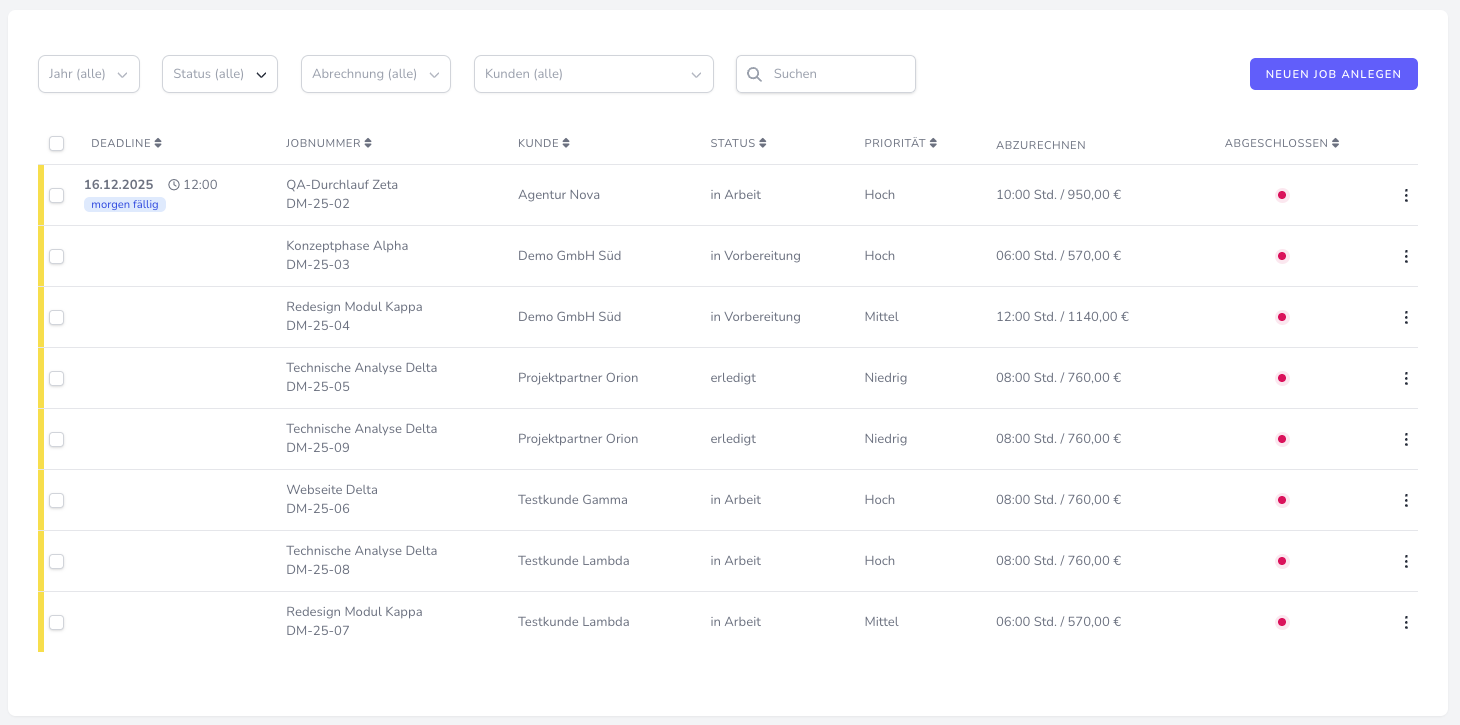Click into the Suchen search field
The width and height of the screenshot is (1460, 725).
coord(840,74)
